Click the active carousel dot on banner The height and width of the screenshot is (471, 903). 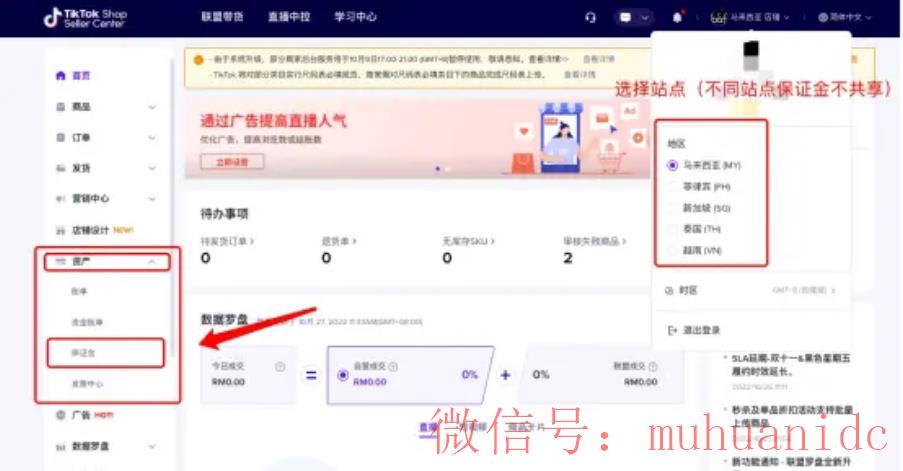438,169
